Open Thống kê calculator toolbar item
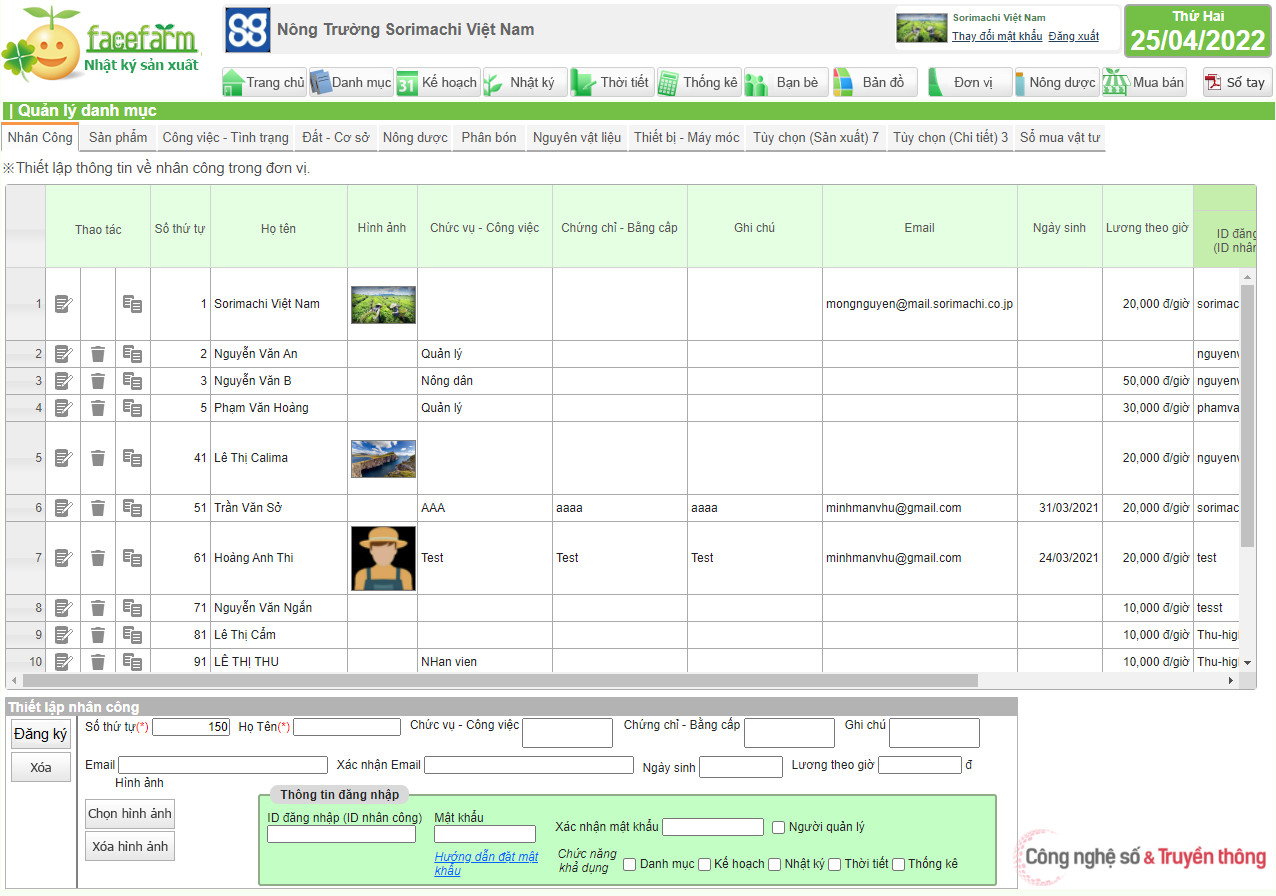This screenshot has width=1276, height=896. pos(698,82)
